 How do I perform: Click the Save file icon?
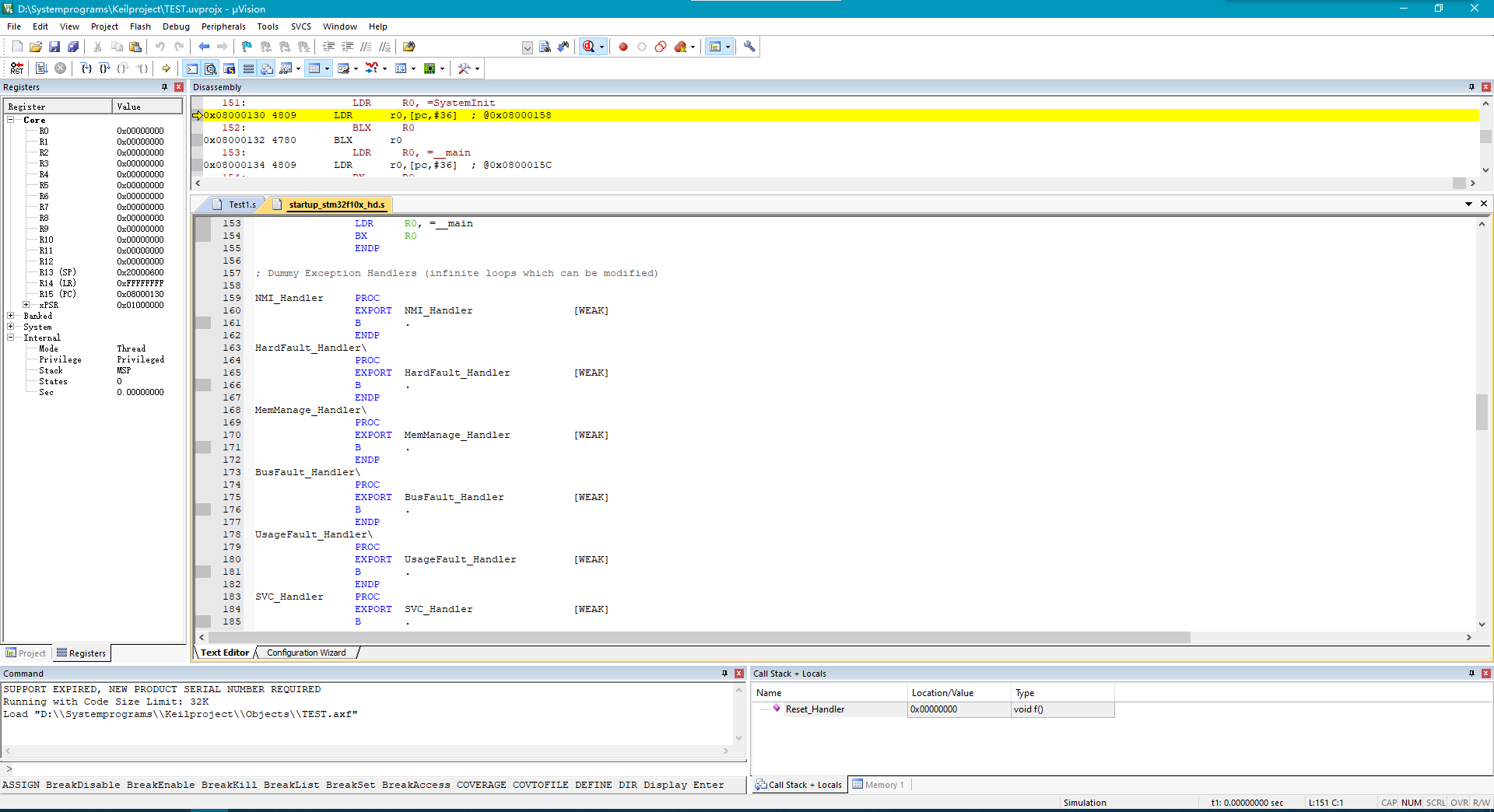(54, 47)
